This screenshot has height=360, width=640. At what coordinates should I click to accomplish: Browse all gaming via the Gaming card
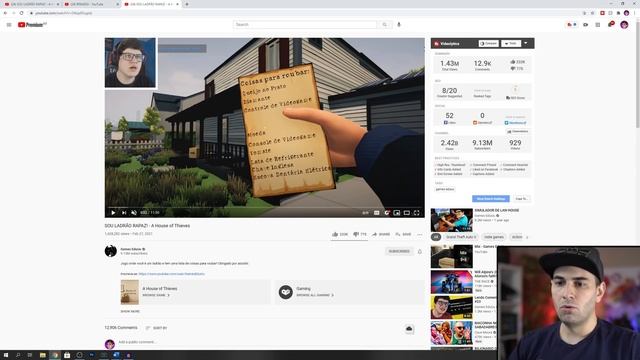[350, 292]
